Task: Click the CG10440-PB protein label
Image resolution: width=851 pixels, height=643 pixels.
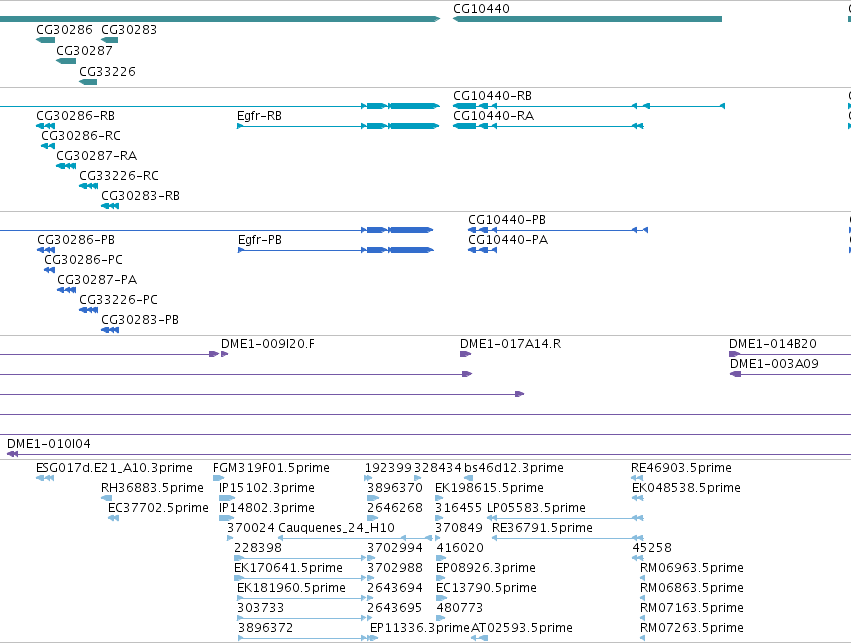Action: [507, 220]
